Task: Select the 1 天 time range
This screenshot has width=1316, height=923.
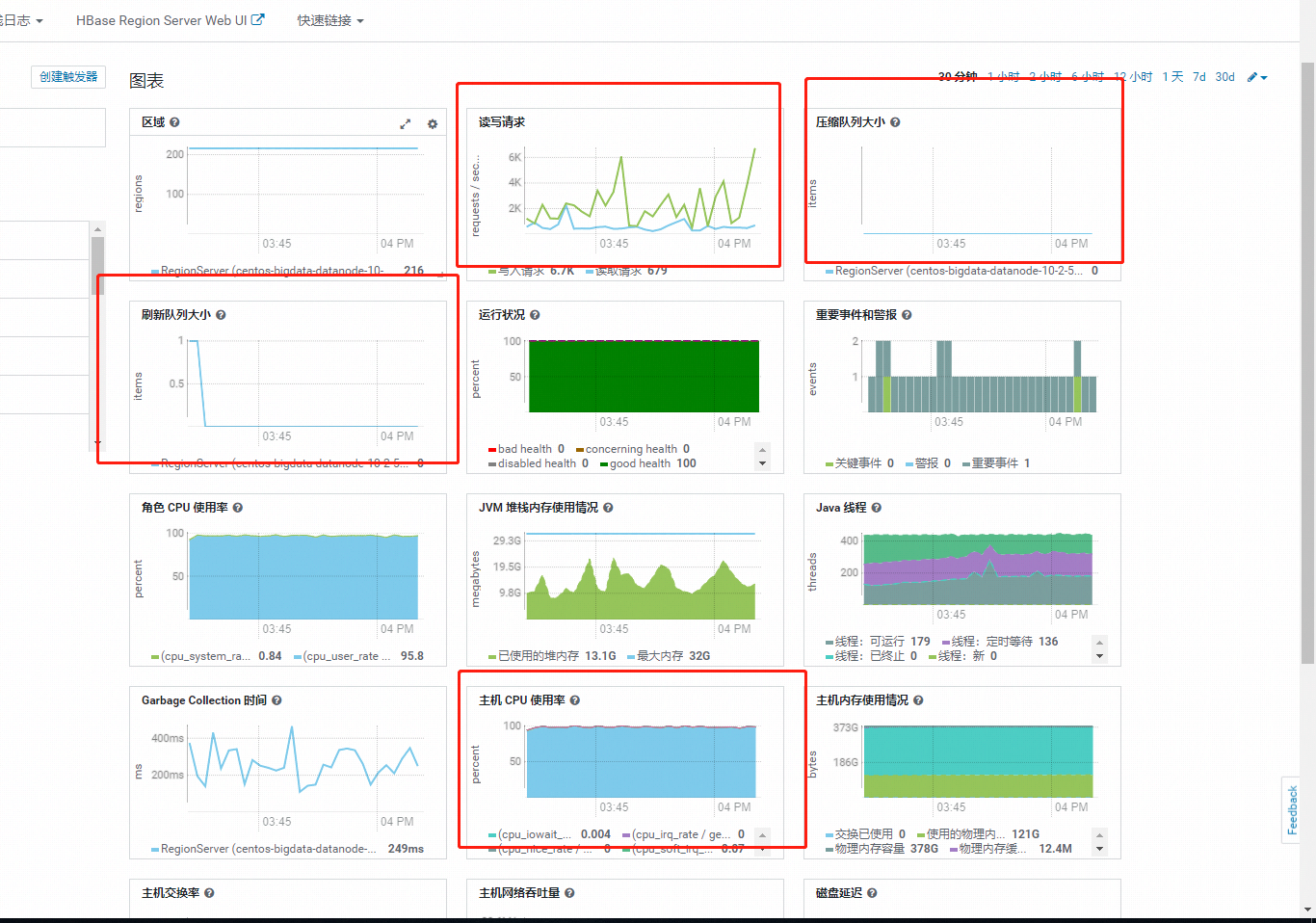Action: click(1172, 77)
